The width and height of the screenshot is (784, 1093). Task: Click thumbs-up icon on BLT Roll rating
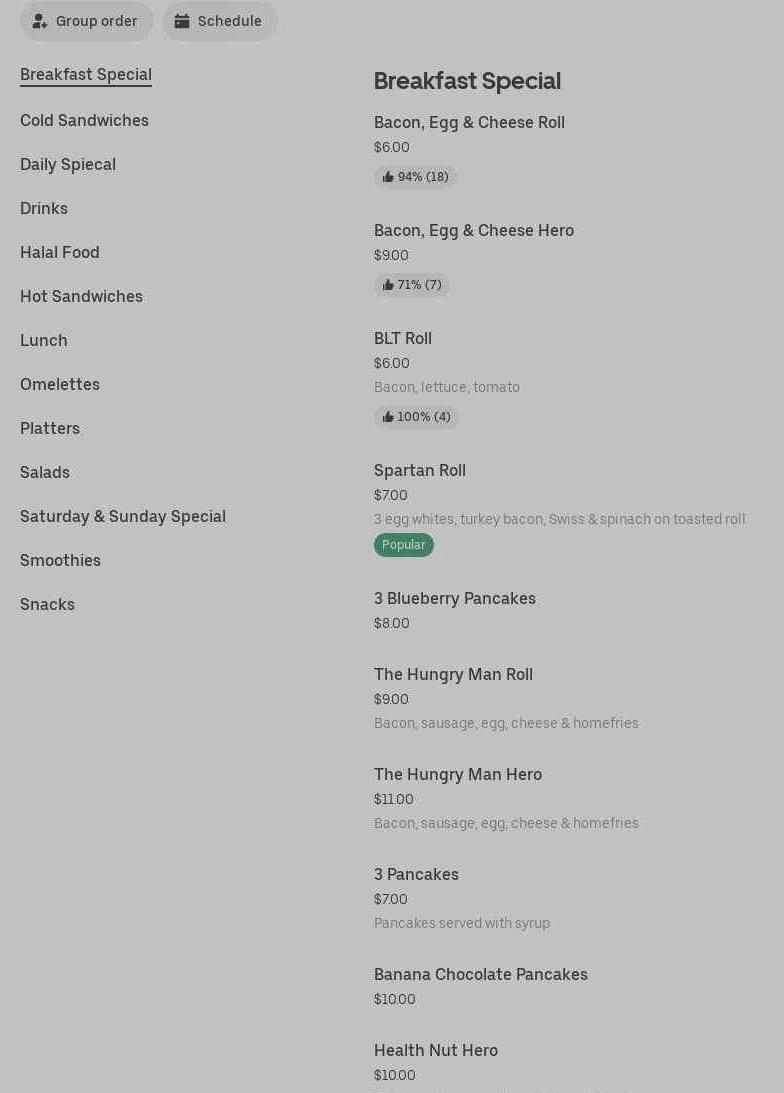click(388, 417)
